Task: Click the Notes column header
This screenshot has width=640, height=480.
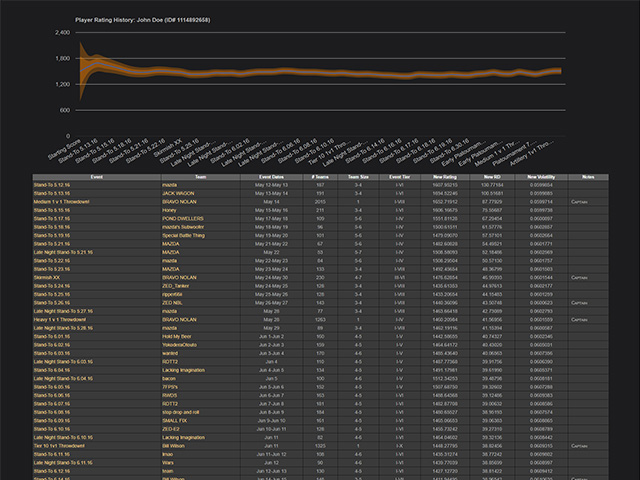Action: pos(587,176)
